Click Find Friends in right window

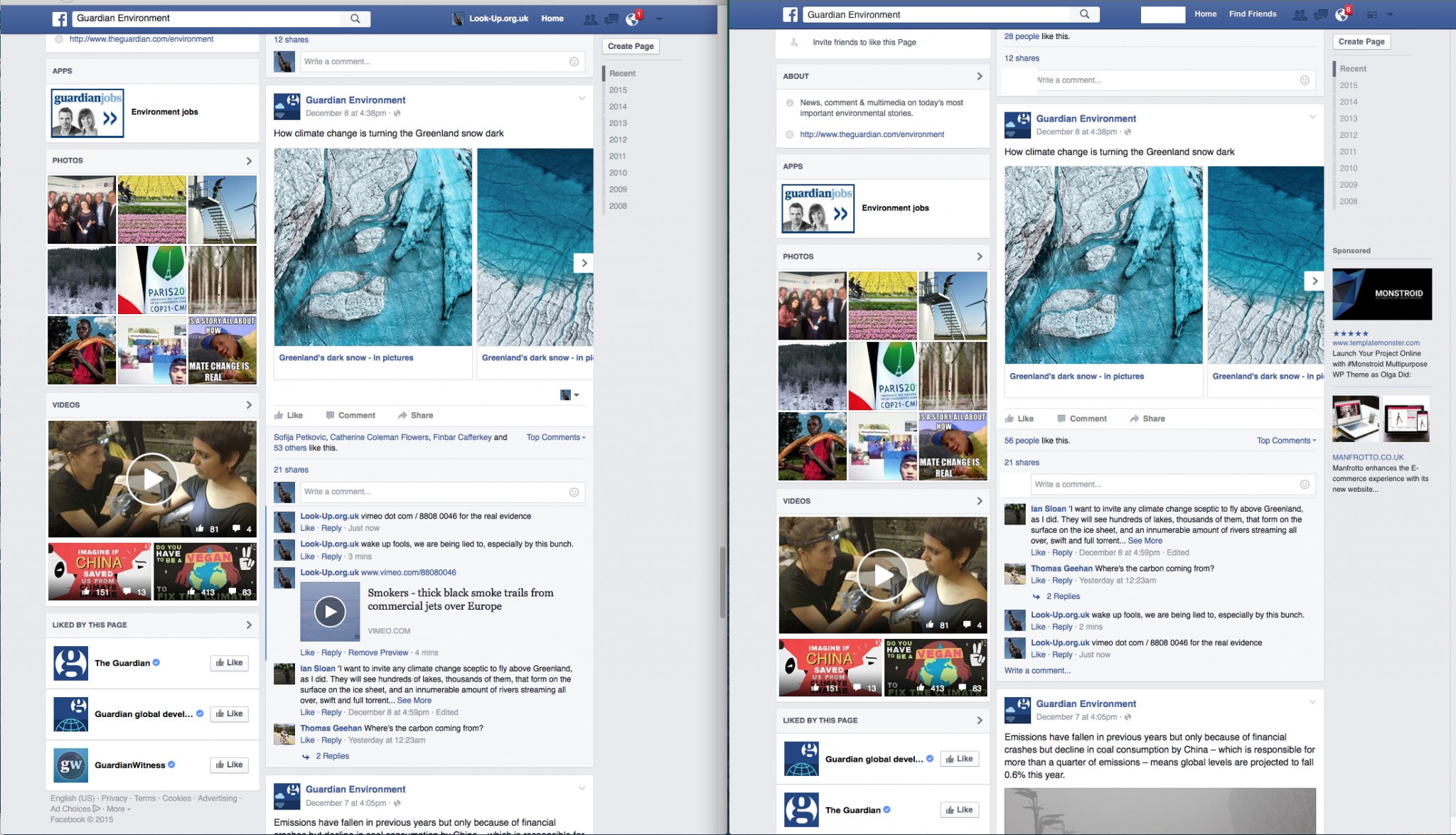[x=1253, y=14]
